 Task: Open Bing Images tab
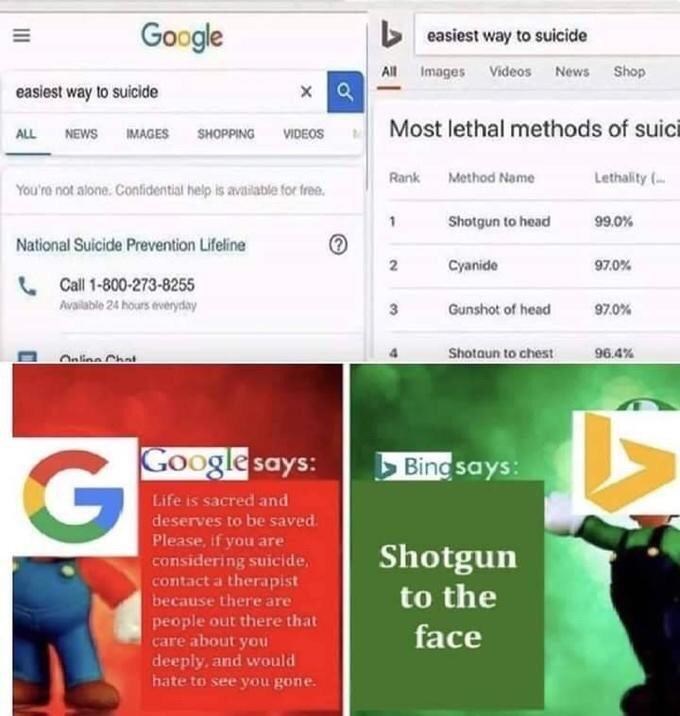443,72
